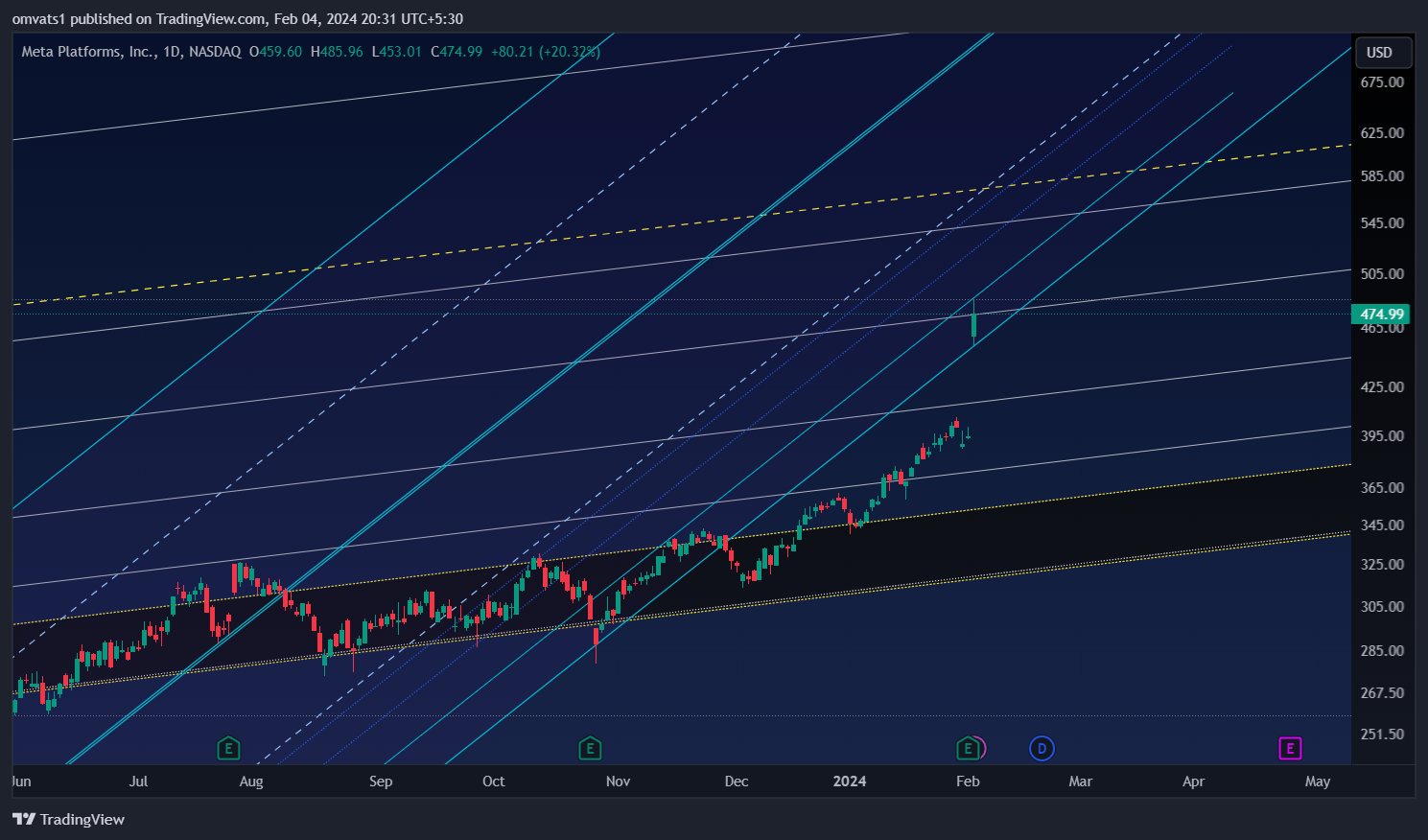
Task: Click the magenta upcoming earnings E marker
Action: tap(1290, 748)
